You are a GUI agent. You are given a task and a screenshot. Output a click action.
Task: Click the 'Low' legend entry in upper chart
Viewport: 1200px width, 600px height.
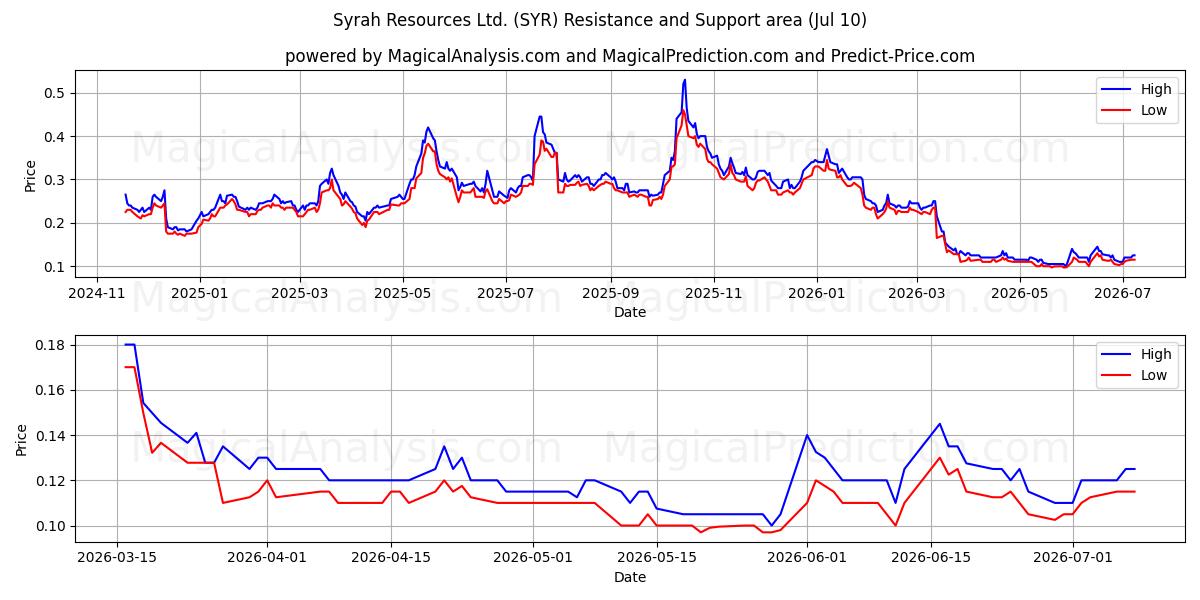point(1154,110)
